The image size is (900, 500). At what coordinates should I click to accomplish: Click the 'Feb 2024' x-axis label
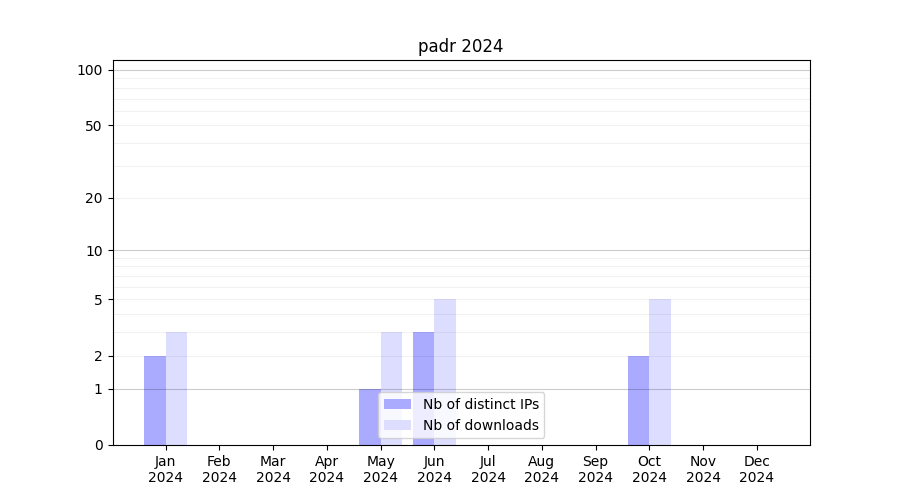click(x=219, y=469)
